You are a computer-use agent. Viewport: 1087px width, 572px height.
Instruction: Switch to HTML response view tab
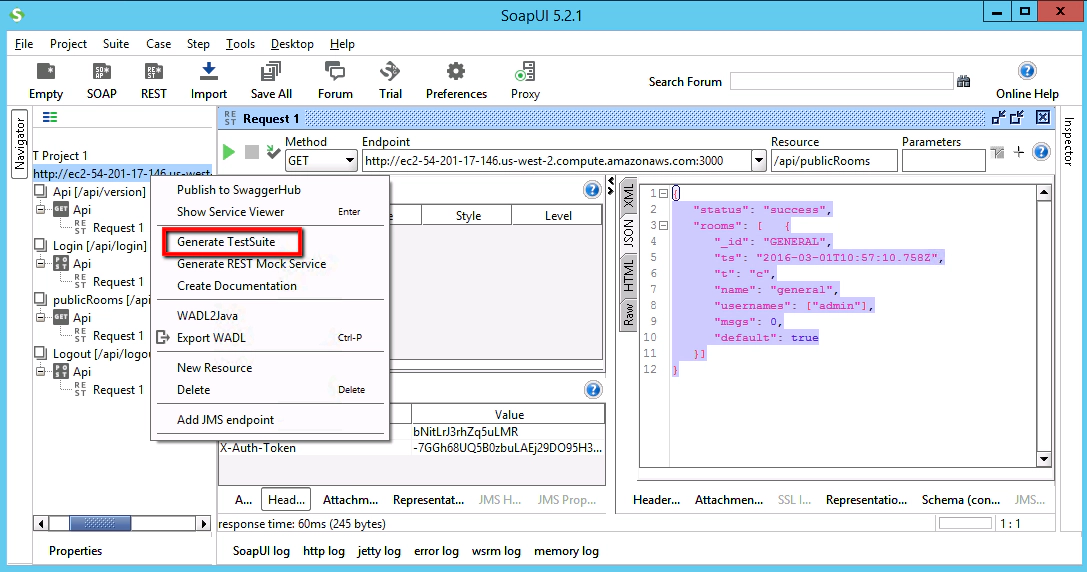pos(628,275)
